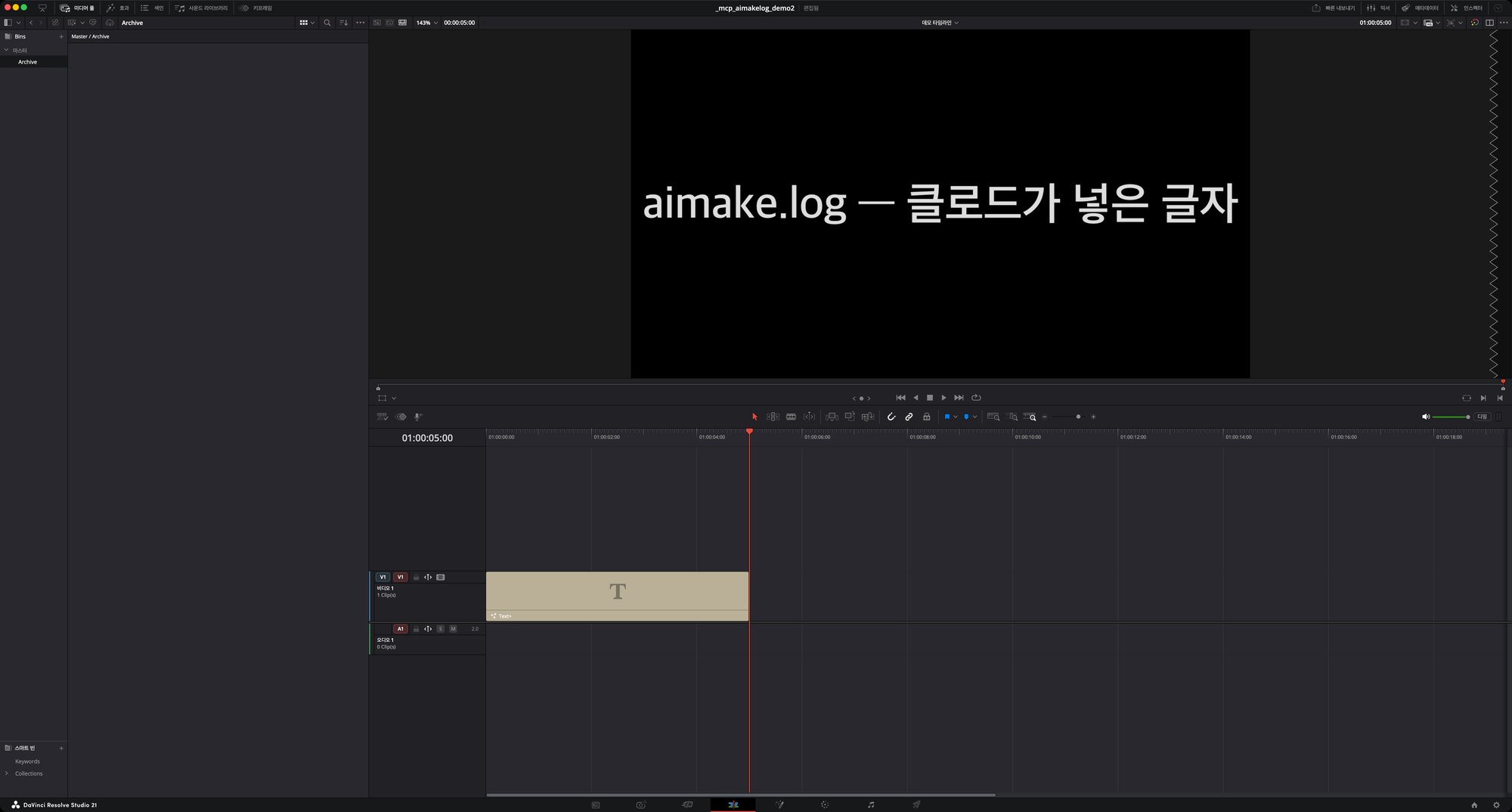
Task: Click the timeline zoom minus button
Action: pyautogui.click(x=1045, y=417)
